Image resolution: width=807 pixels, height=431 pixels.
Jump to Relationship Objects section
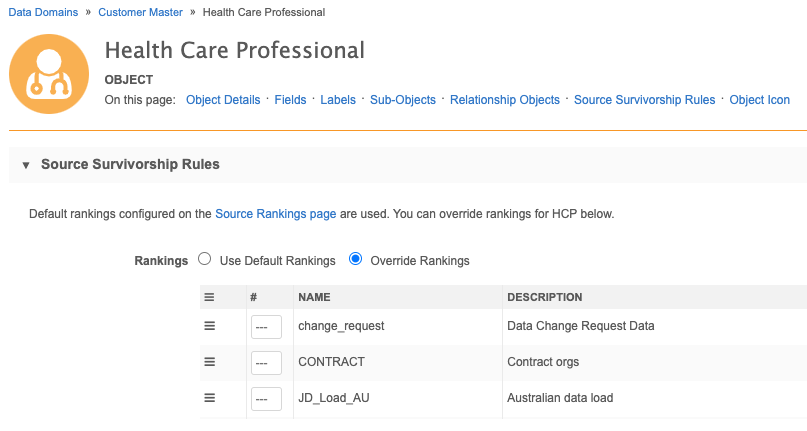[505, 100]
